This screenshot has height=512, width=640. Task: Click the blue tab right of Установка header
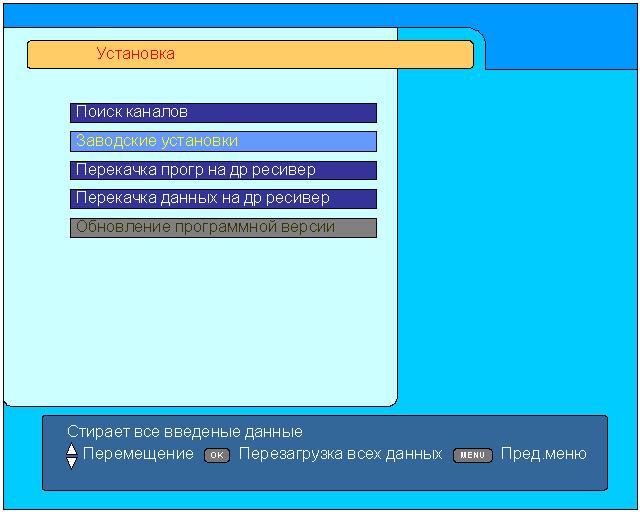click(x=560, y=48)
